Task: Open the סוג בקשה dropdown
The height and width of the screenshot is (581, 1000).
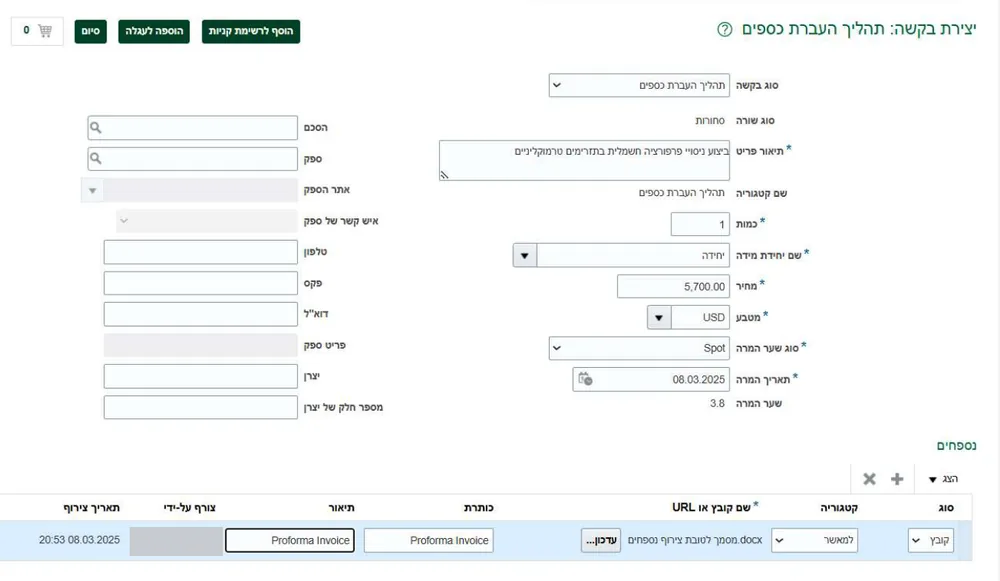Action: 639,85
